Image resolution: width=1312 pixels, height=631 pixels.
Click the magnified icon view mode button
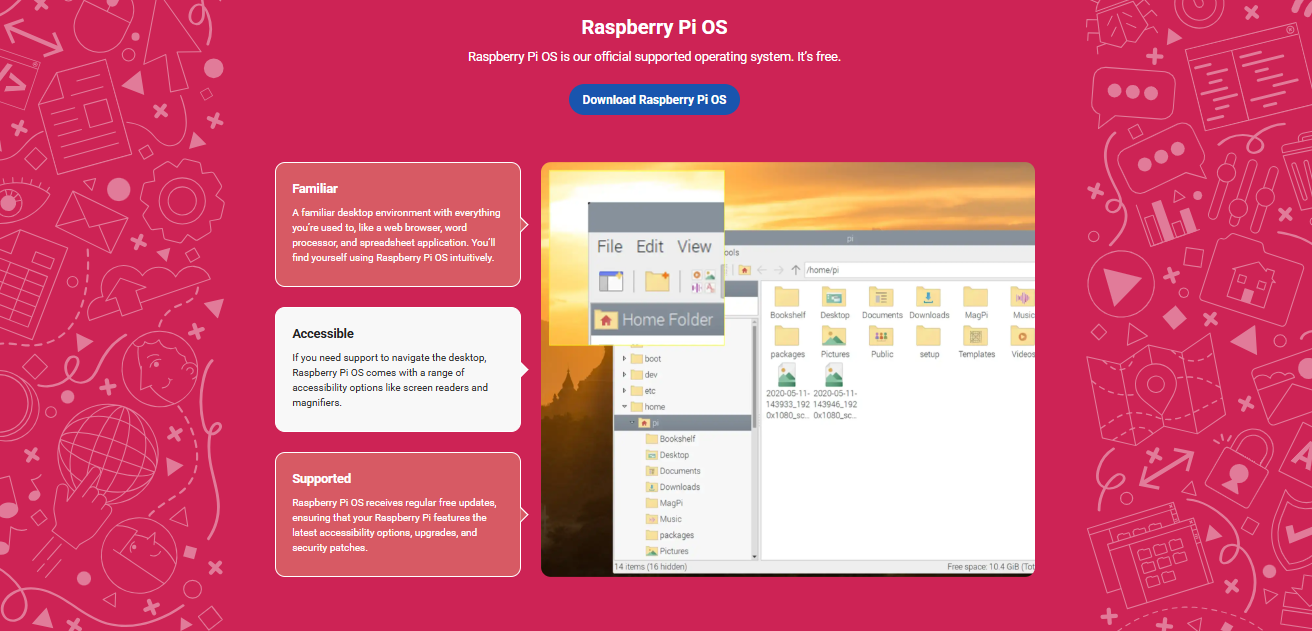pos(704,281)
